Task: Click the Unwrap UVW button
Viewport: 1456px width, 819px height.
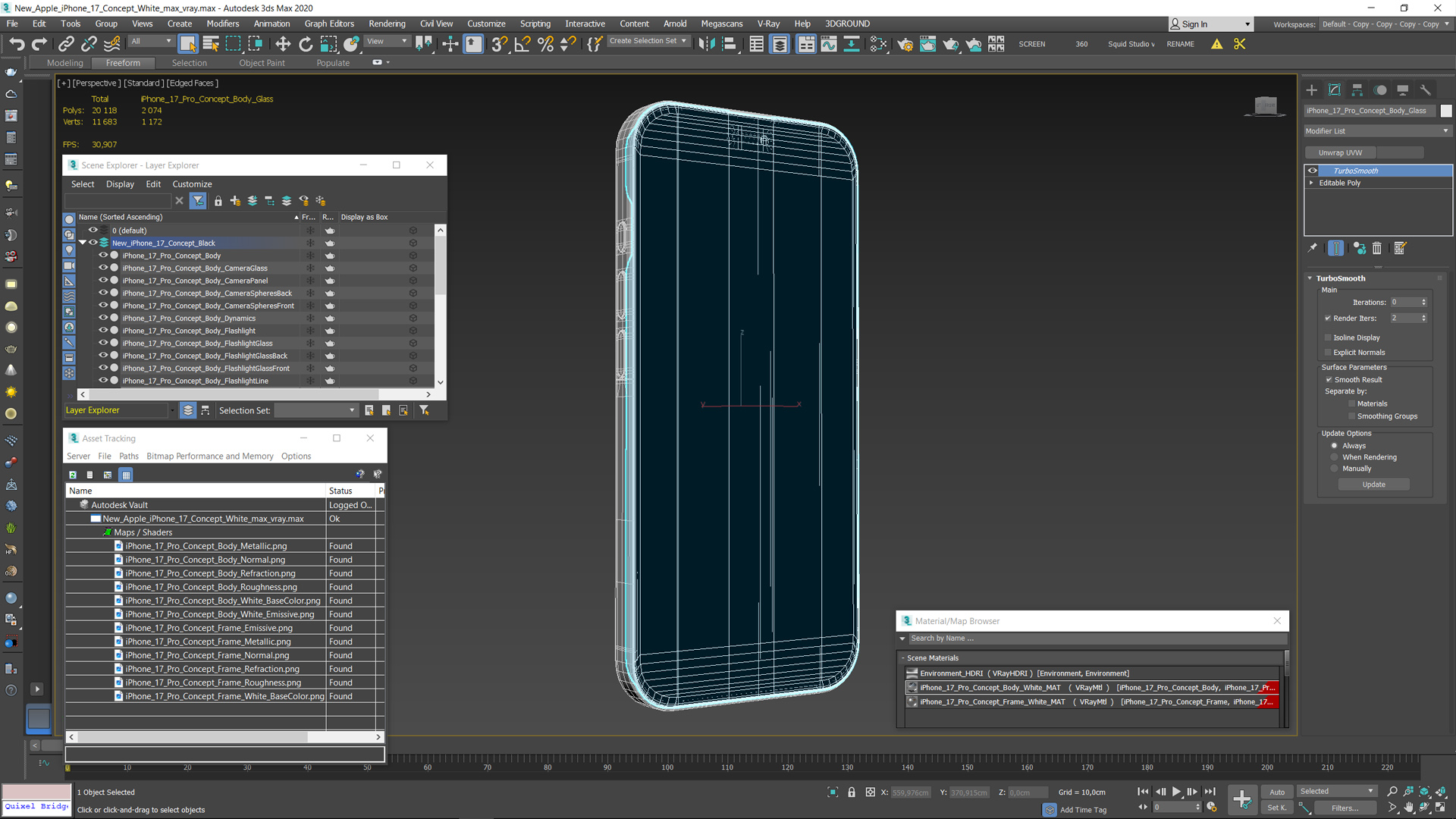Action: coord(1340,153)
